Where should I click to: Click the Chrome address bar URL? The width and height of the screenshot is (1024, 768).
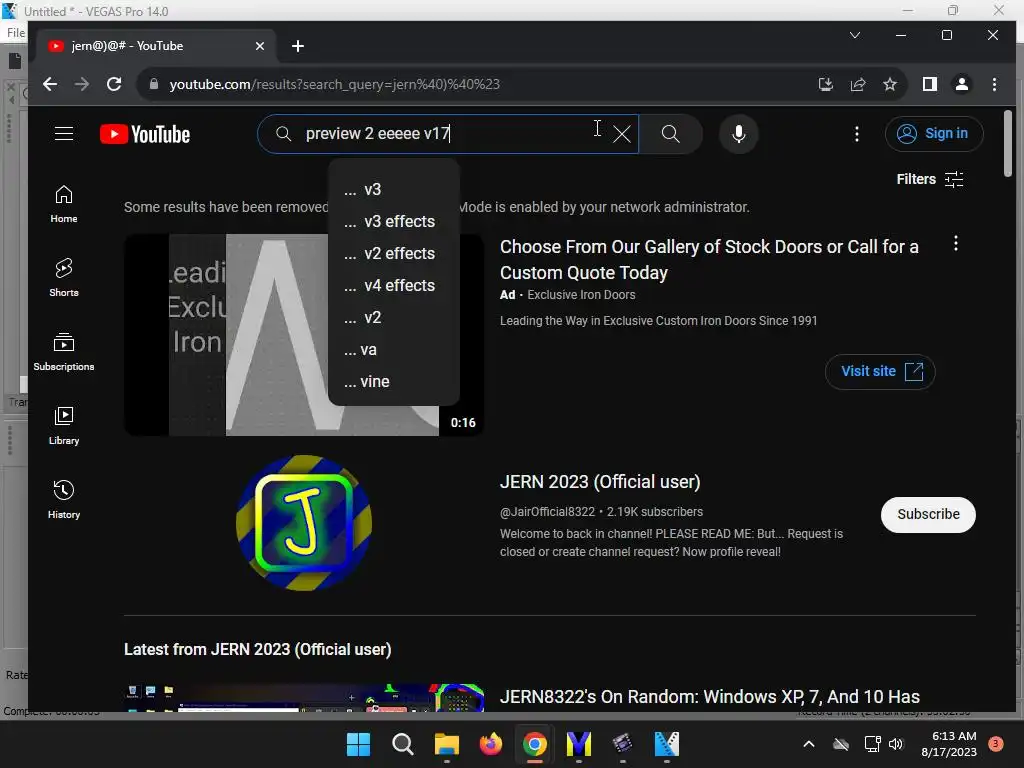pyautogui.click(x=334, y=84)
